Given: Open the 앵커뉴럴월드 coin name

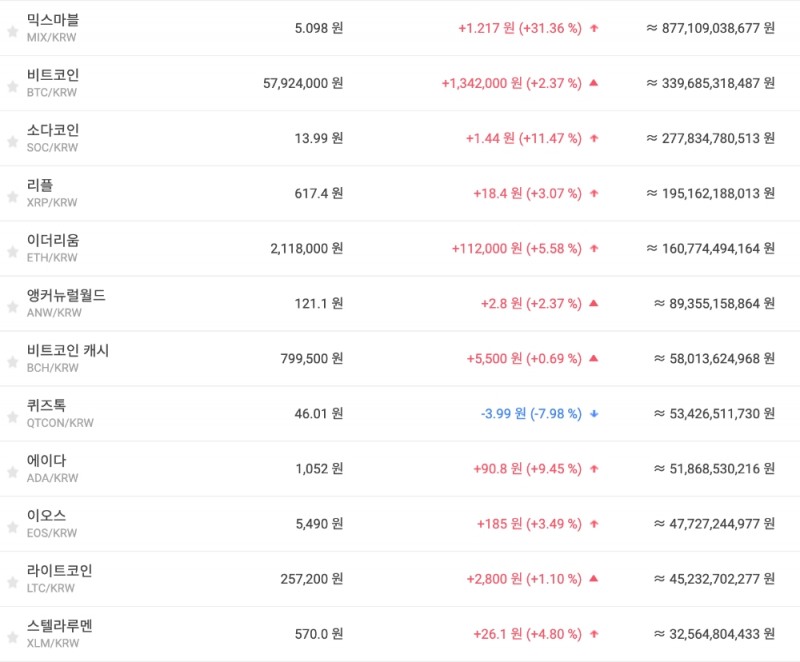Looking at the screenshot, I should [x=66, y=295].
